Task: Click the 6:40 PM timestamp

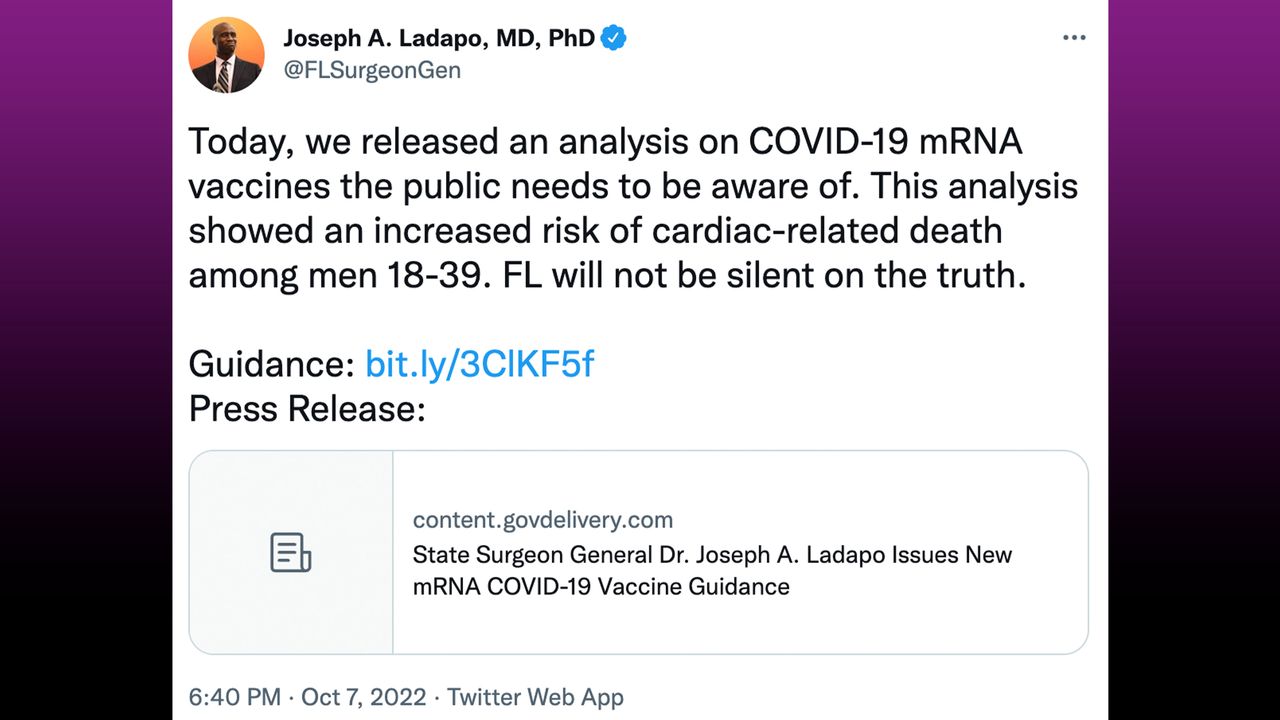Action: (235, 697)
